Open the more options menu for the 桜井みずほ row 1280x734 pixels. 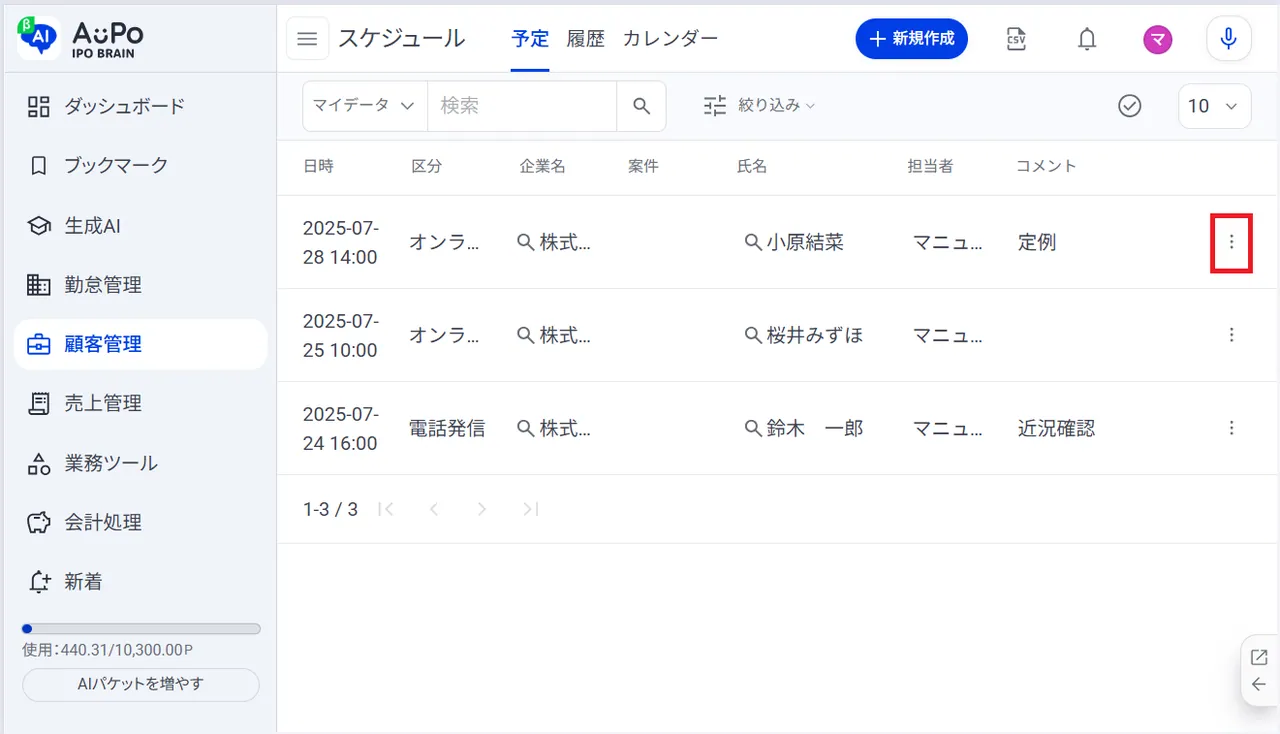pyautogui.click(x=1232, y=335)
